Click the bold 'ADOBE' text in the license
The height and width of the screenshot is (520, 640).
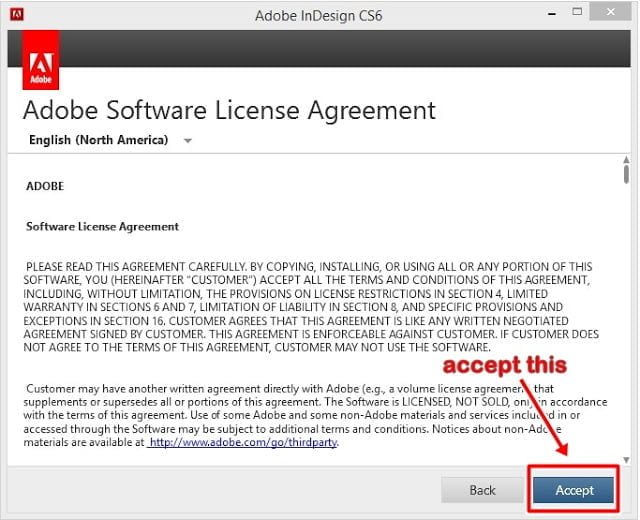point(45,186)
